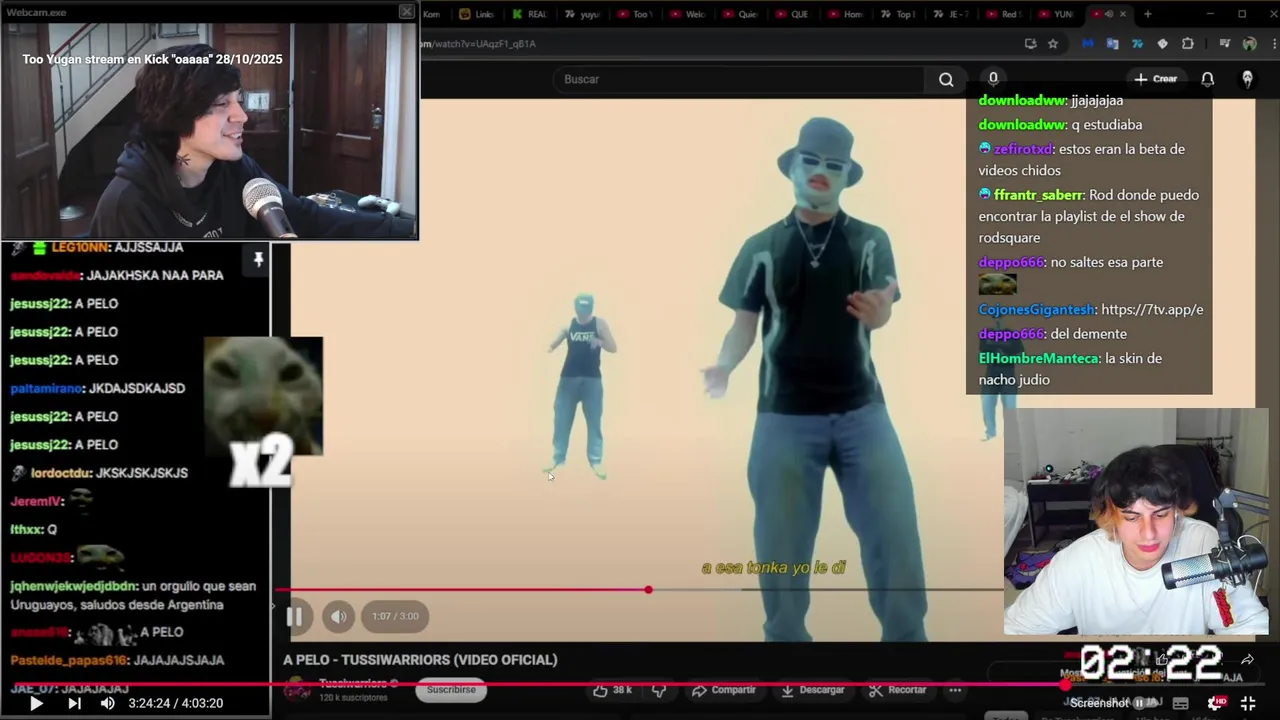Open the media control toolbar icon
The width and height of the screenshot is (1280, 720).
coord(1224,44)
